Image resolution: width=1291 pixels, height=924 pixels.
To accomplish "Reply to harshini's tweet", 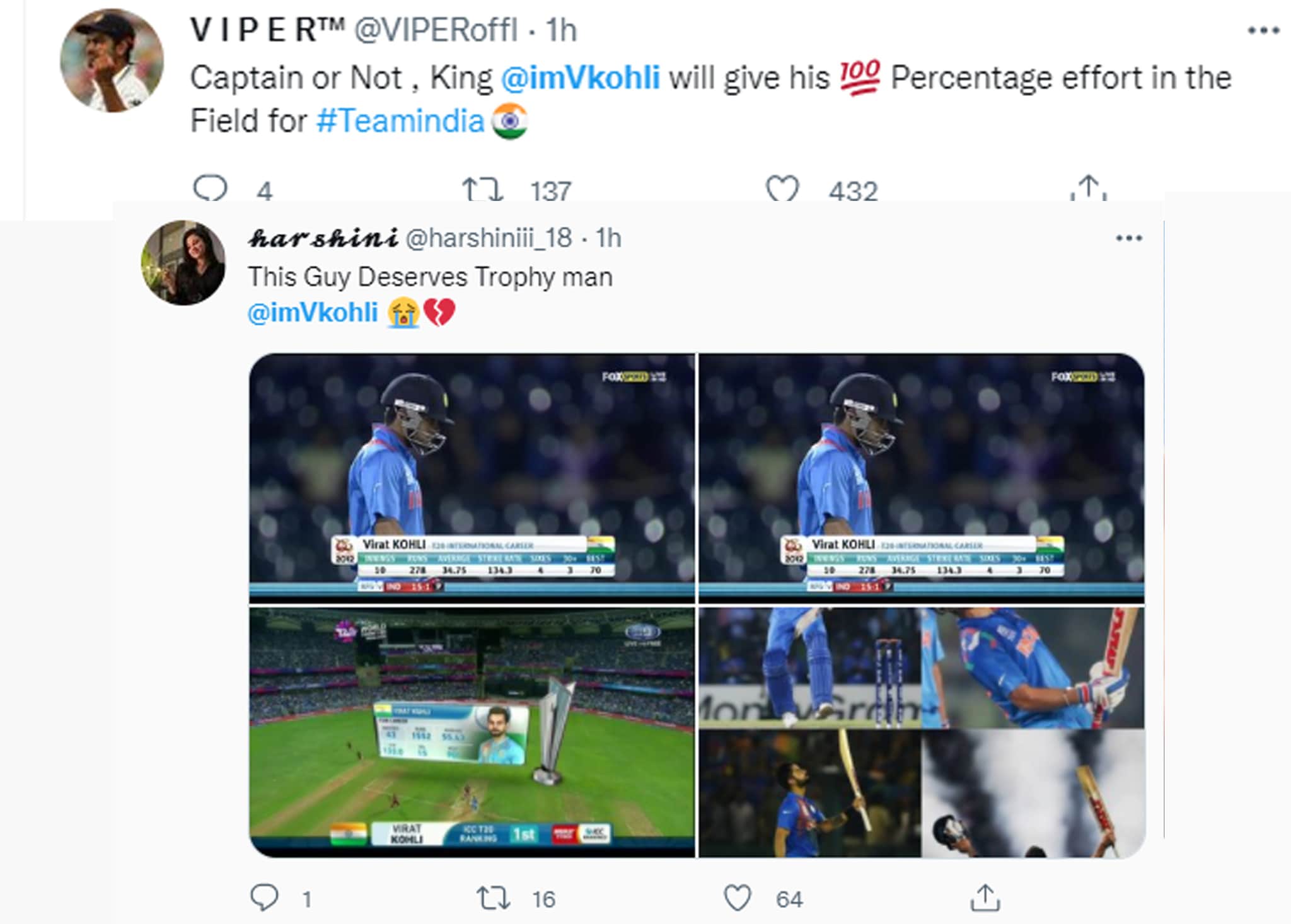I will (x=264, y=898).
